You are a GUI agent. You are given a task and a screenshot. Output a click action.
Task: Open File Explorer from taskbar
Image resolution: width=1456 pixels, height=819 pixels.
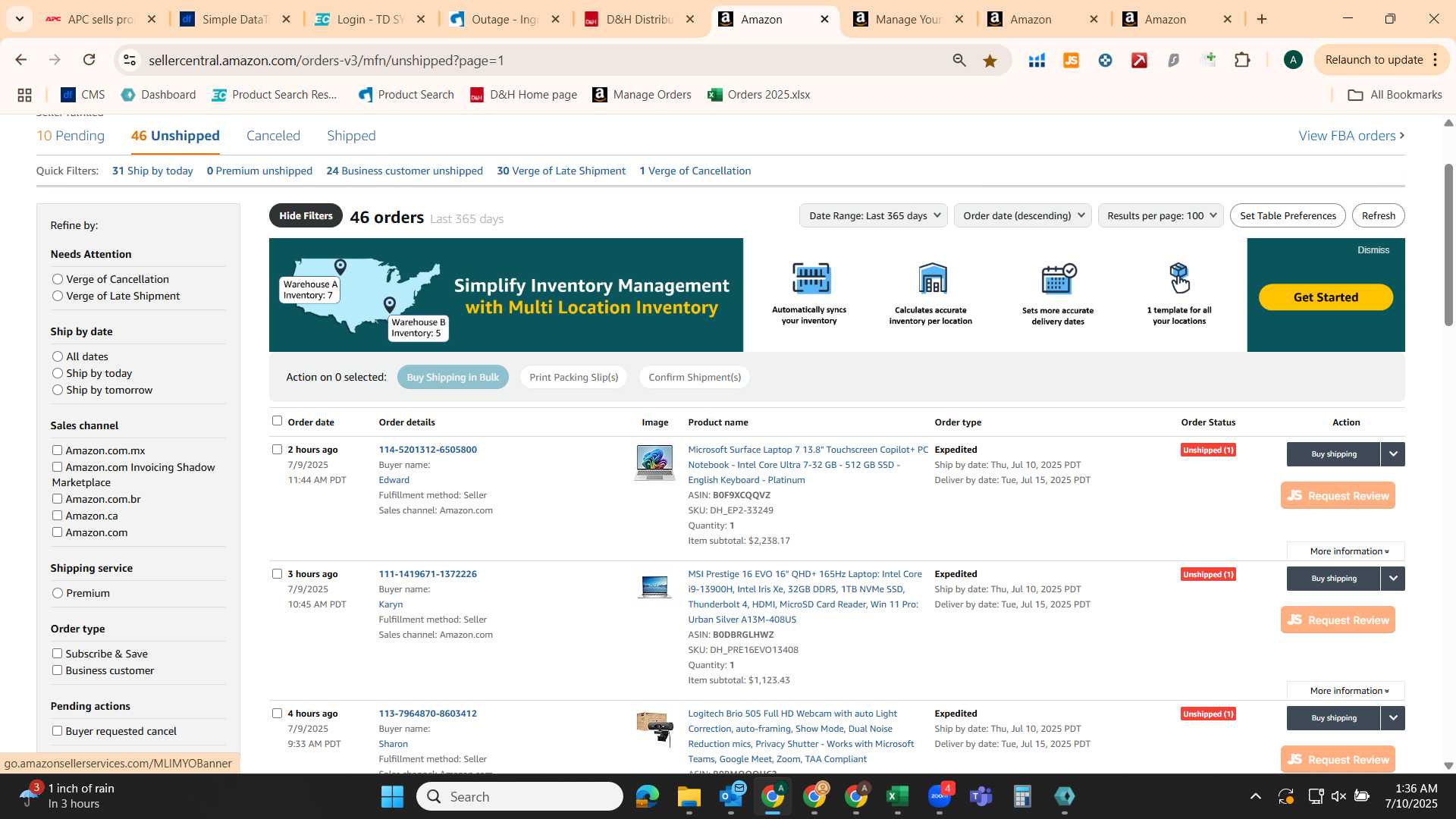pyautogui.click(x=689, y=796)
